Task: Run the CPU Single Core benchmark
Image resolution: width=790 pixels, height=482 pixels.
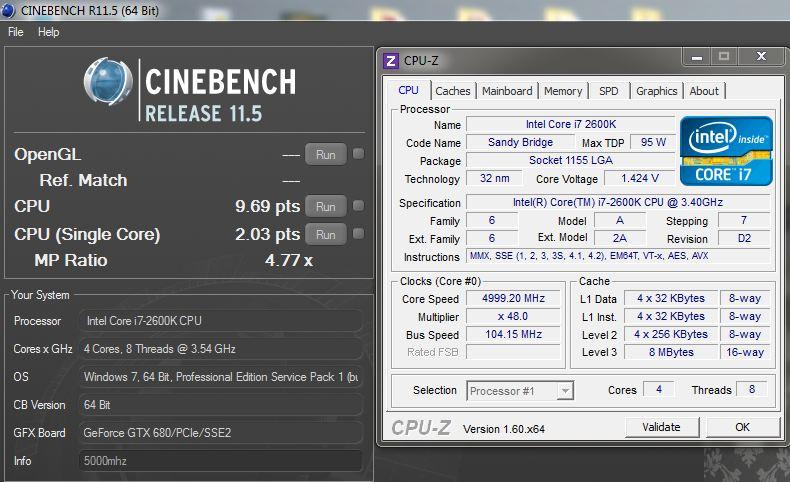Action: [325, 234]
